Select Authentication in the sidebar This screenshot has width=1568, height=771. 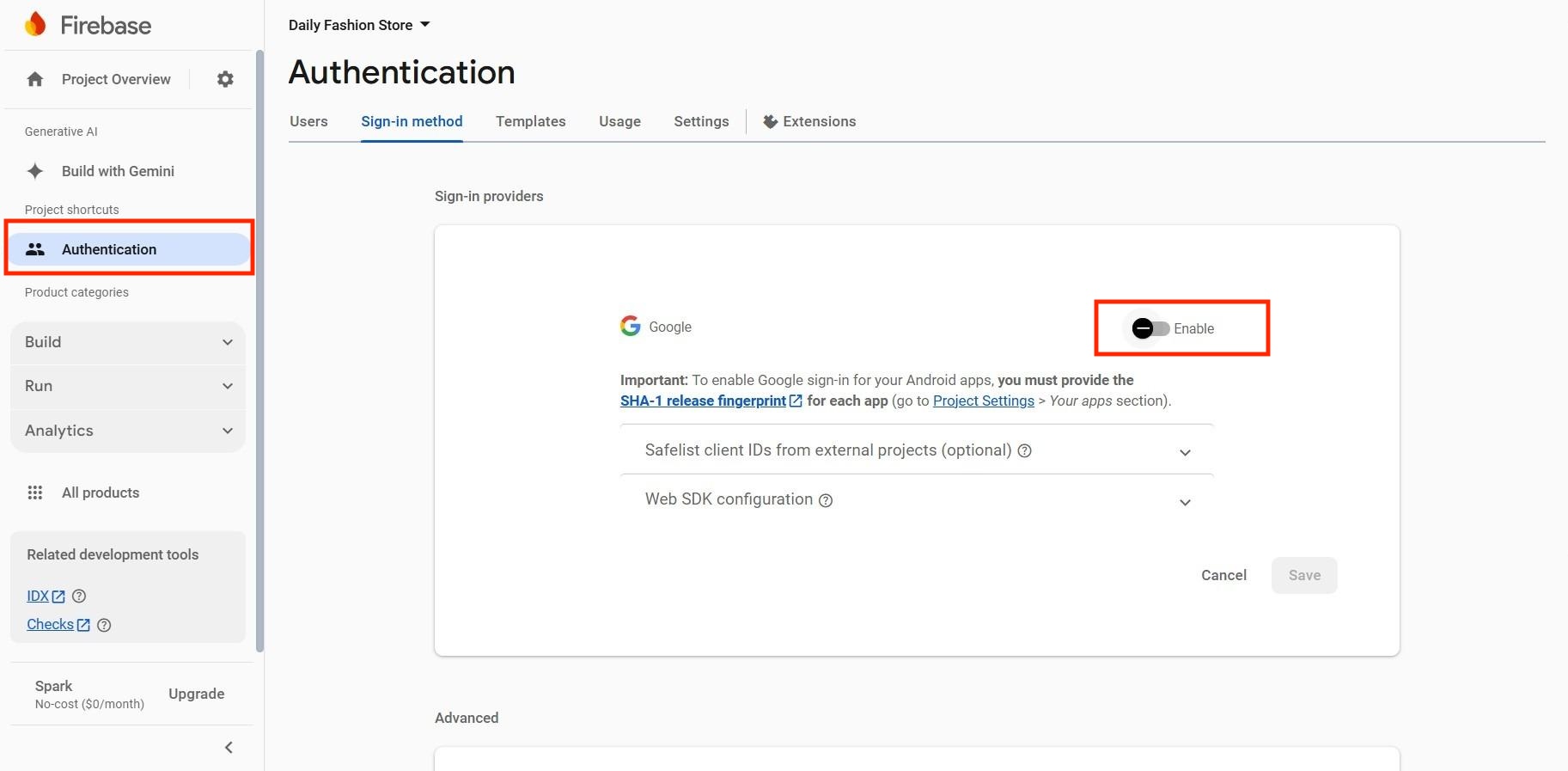click(129, 249)
